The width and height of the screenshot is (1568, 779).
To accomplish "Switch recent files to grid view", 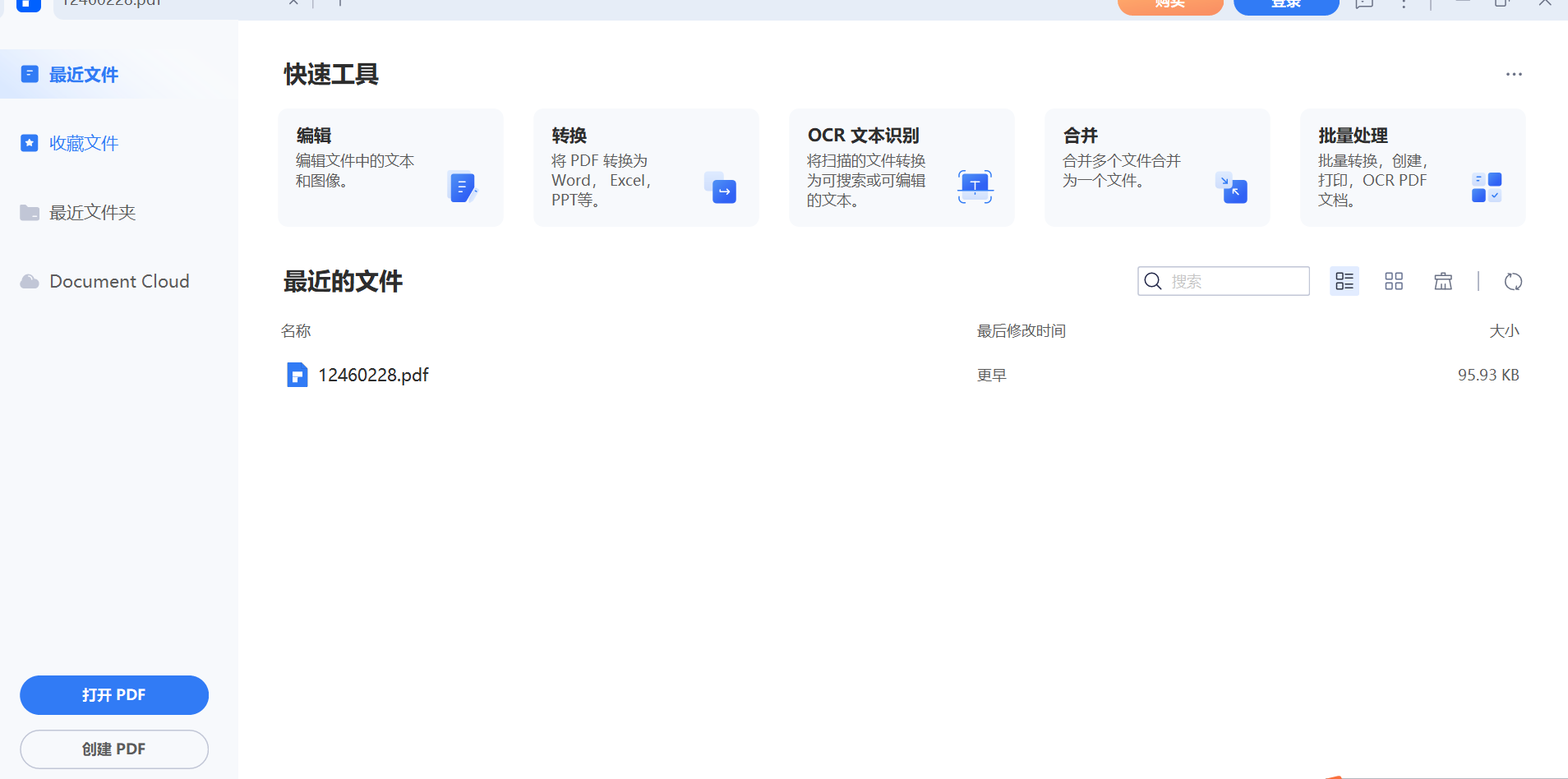I will pyautogui.click(x=1394, y=281).
